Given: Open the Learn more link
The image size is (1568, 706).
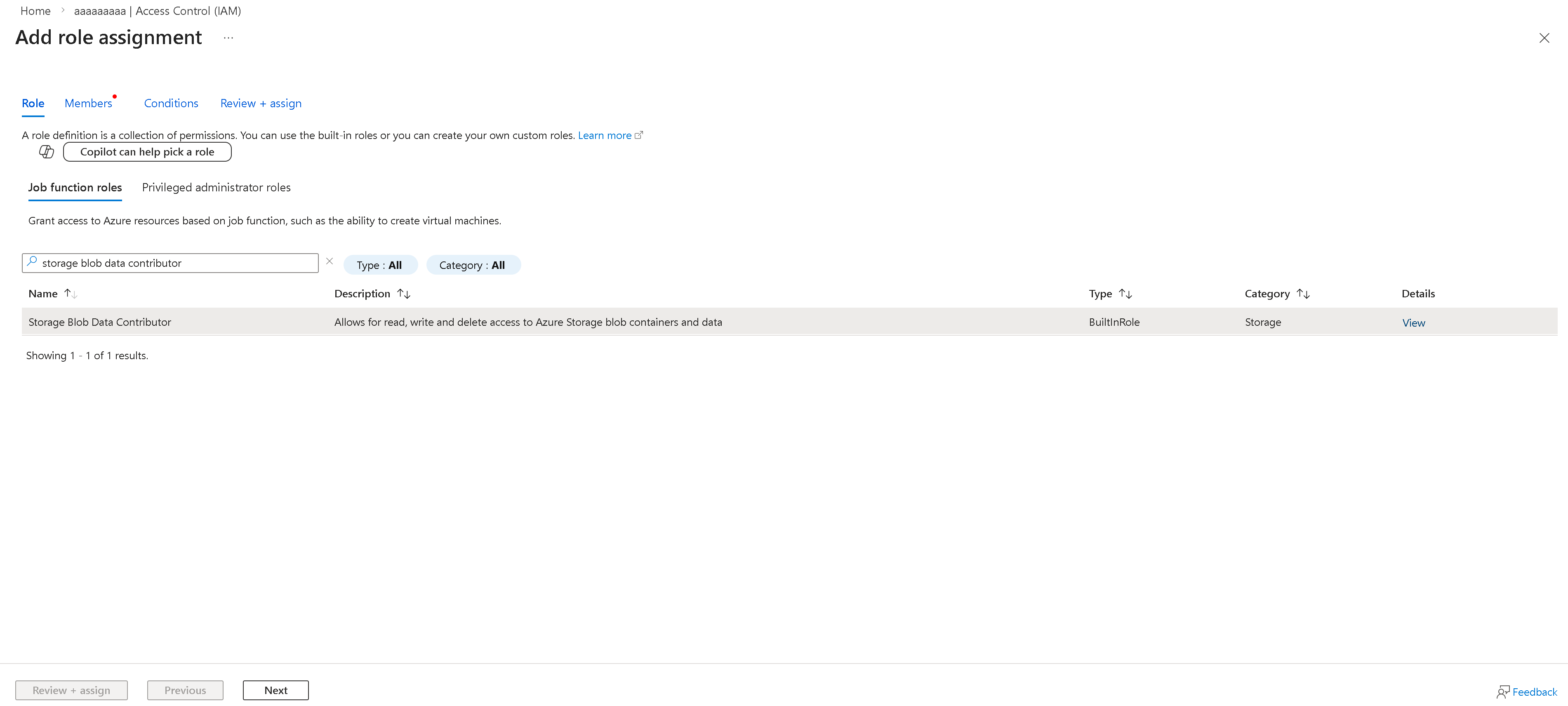Looking at the screenshot, I should coord(605,135).
